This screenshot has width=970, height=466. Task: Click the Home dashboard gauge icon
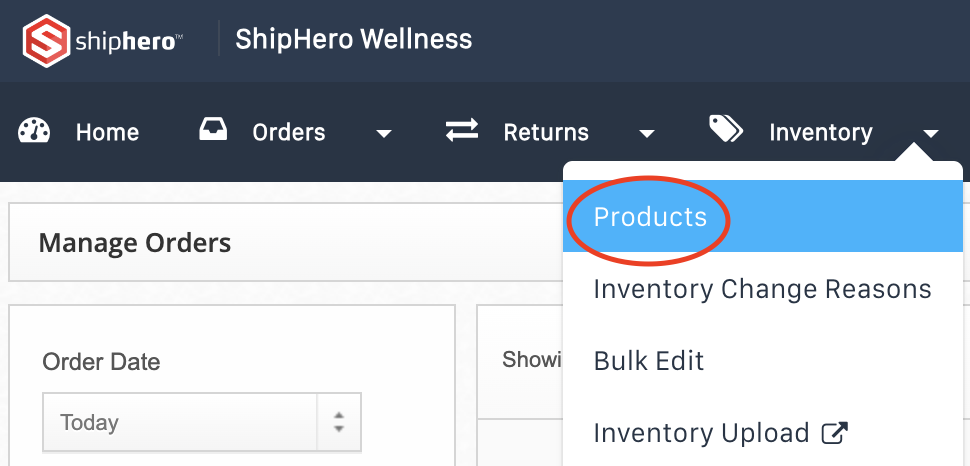click(34, 132)
